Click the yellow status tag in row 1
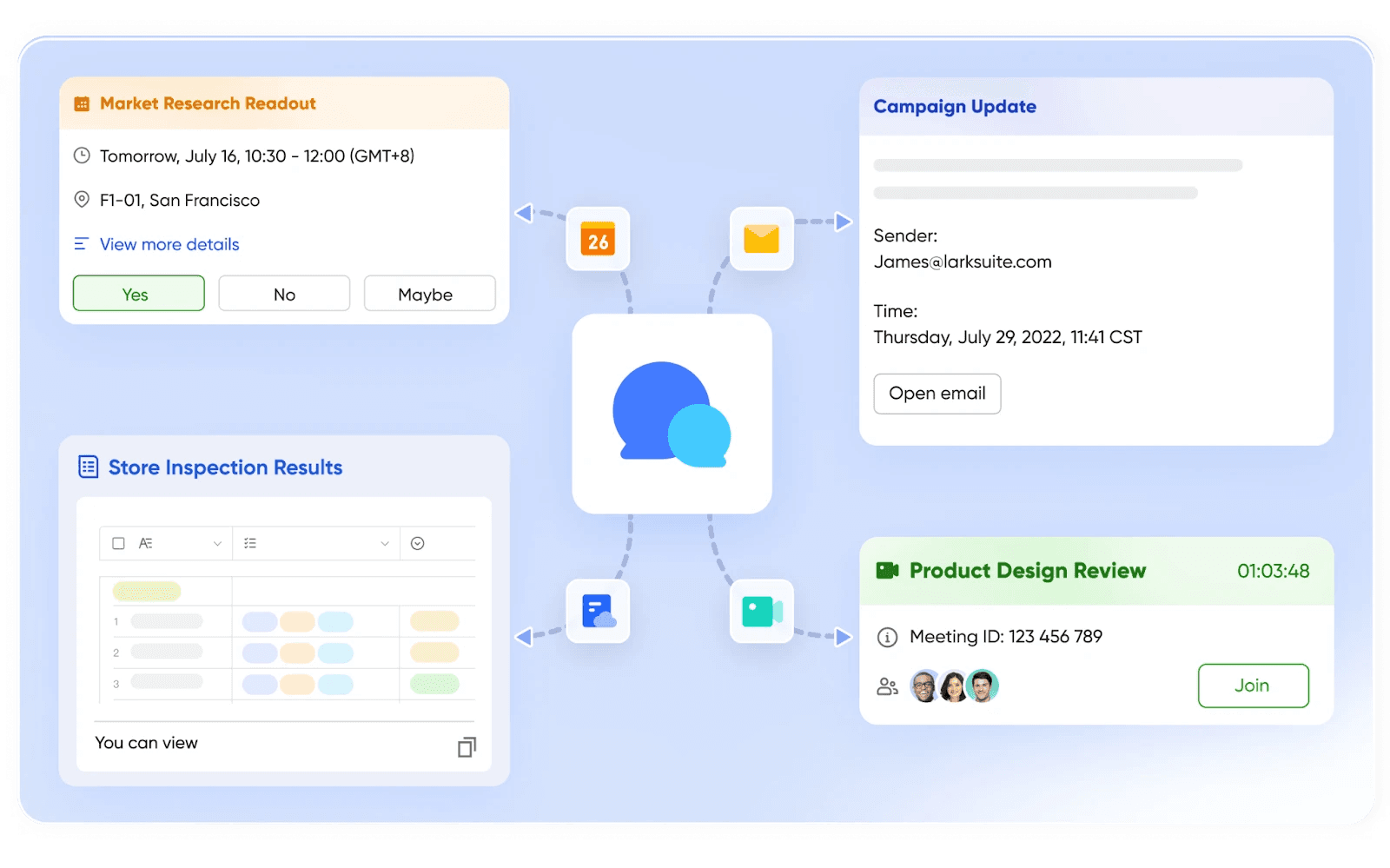 (x=434, y=621)
